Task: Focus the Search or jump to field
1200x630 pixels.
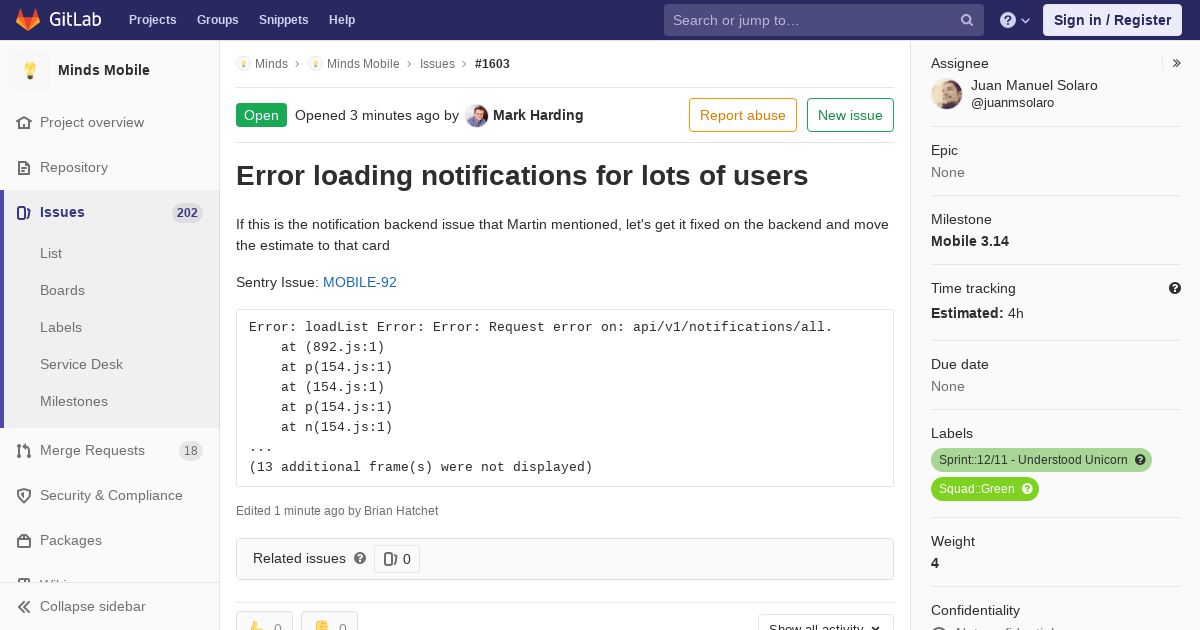Action: coord(823,20)
